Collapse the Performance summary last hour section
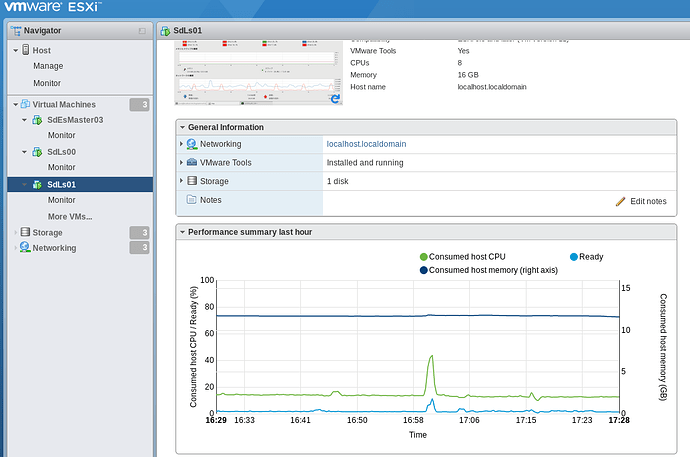Viewport: 690px width, 457px height. pos(182,232)
